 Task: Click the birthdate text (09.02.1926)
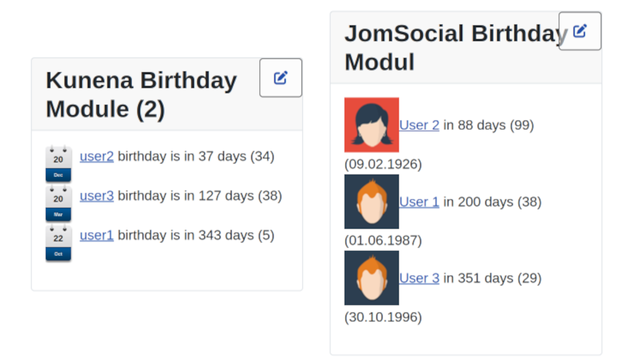(x=383, y=164)
